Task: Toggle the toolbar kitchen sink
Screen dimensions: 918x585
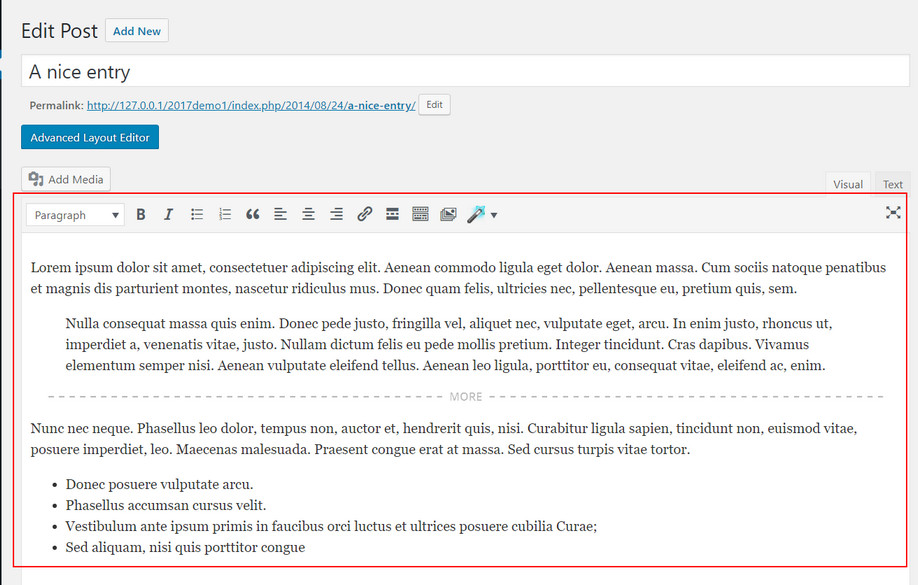Action: point(420,214)
